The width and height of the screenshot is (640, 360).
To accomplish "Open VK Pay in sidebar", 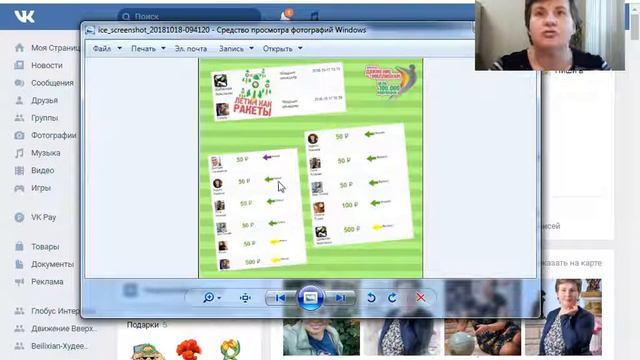I will (x=44, y=218).
